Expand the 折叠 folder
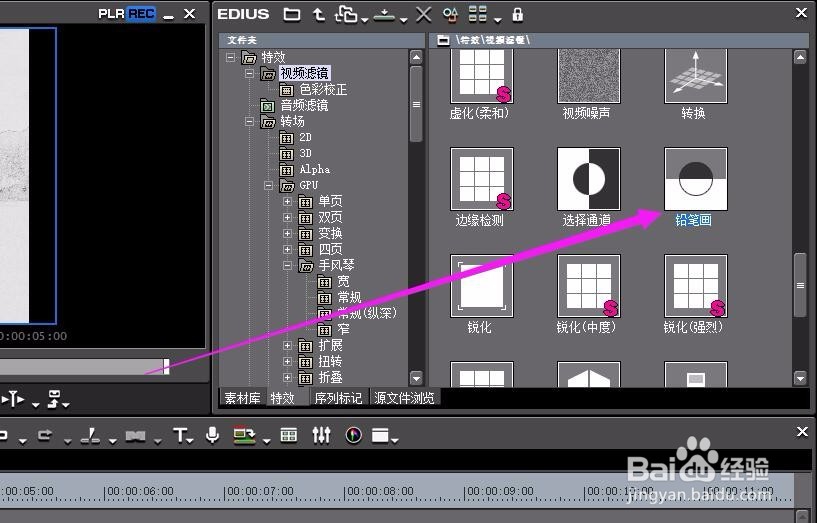The width and height of the screenshot is (817, 523). point(287,377)
